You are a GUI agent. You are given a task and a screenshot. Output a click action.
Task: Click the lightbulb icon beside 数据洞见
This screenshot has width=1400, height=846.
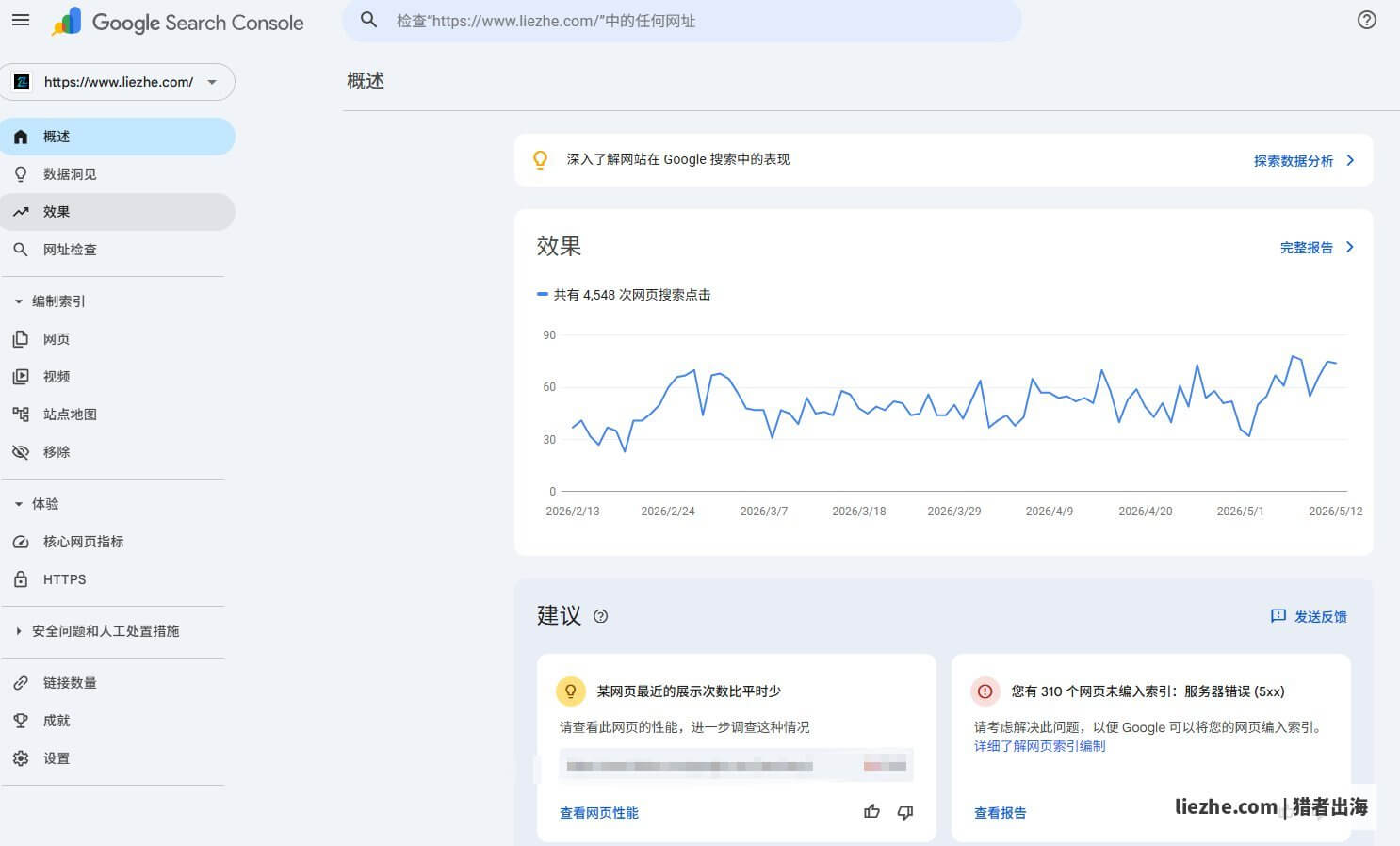(21, 174)
